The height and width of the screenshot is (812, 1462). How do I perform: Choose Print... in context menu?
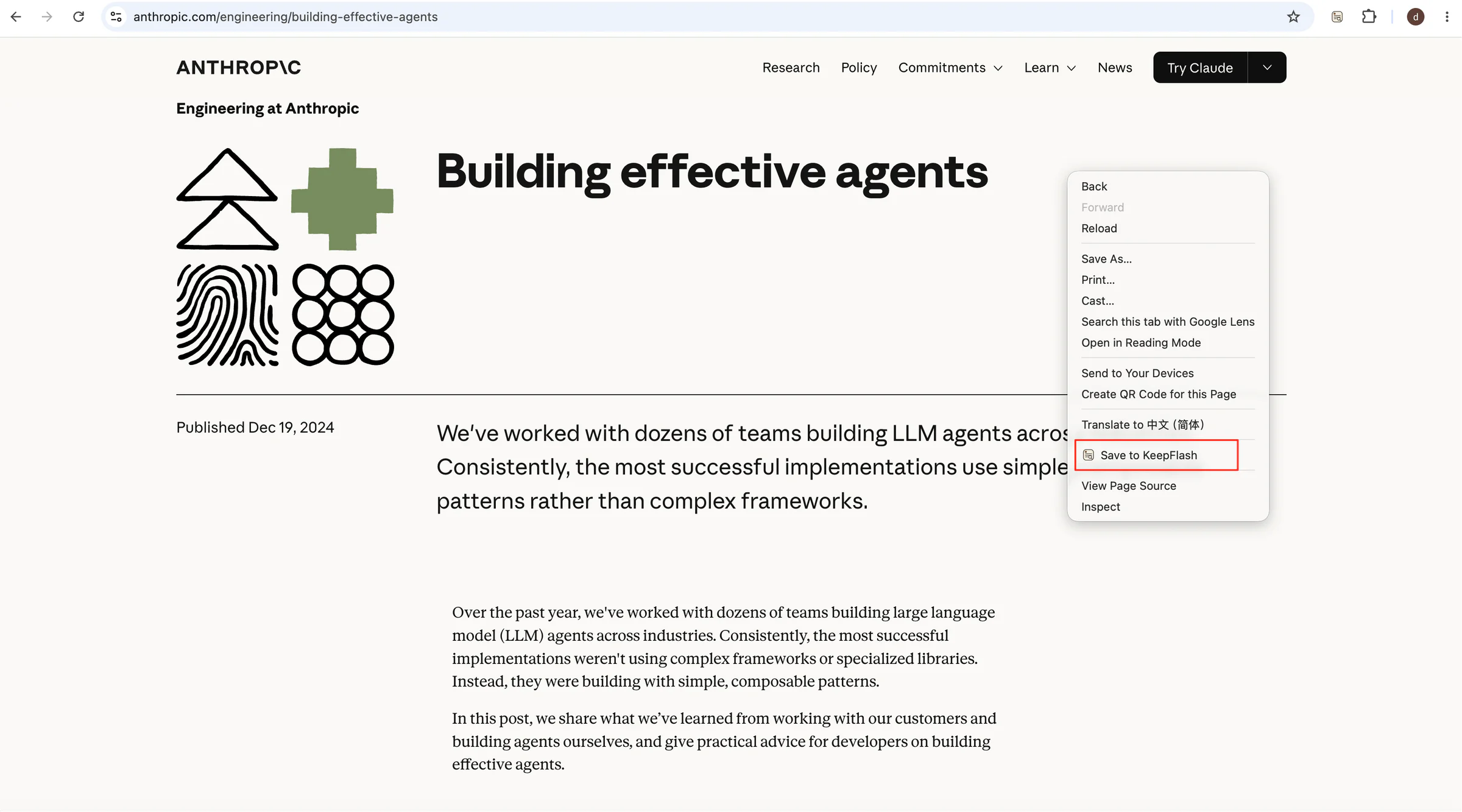click(1168, 280)
